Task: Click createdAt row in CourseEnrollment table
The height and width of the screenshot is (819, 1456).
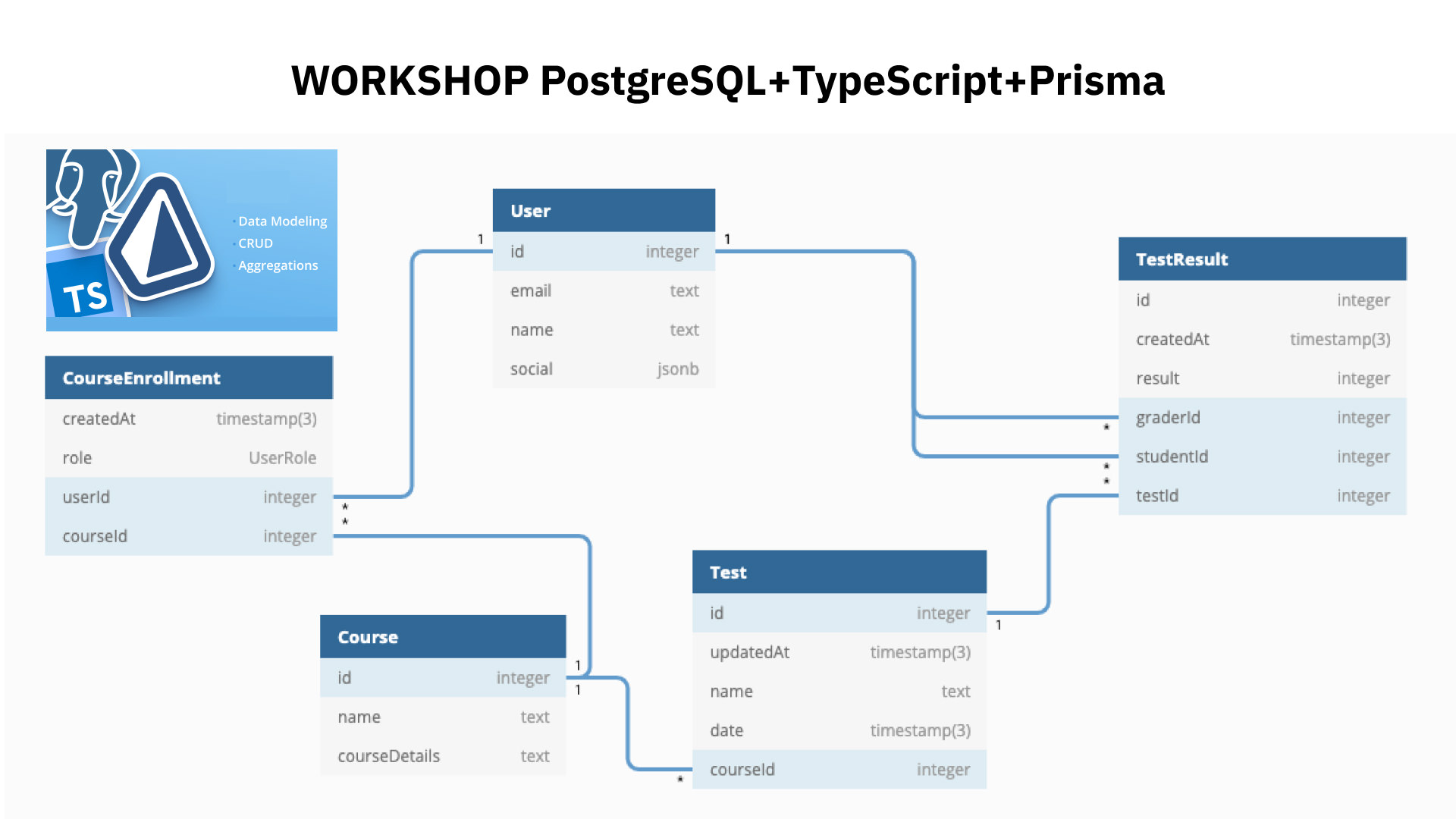Action: [189, 419]
